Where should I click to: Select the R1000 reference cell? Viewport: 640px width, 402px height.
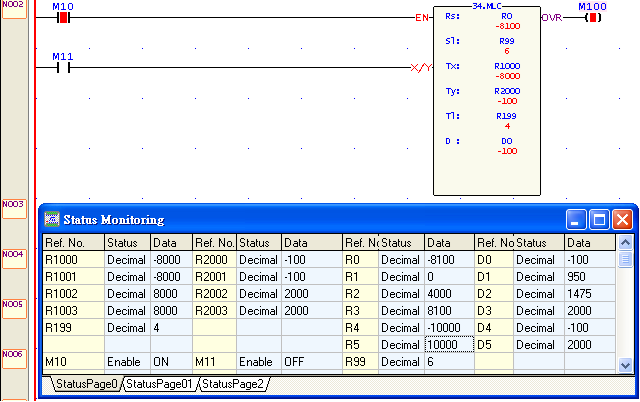(x=73, y=260)
